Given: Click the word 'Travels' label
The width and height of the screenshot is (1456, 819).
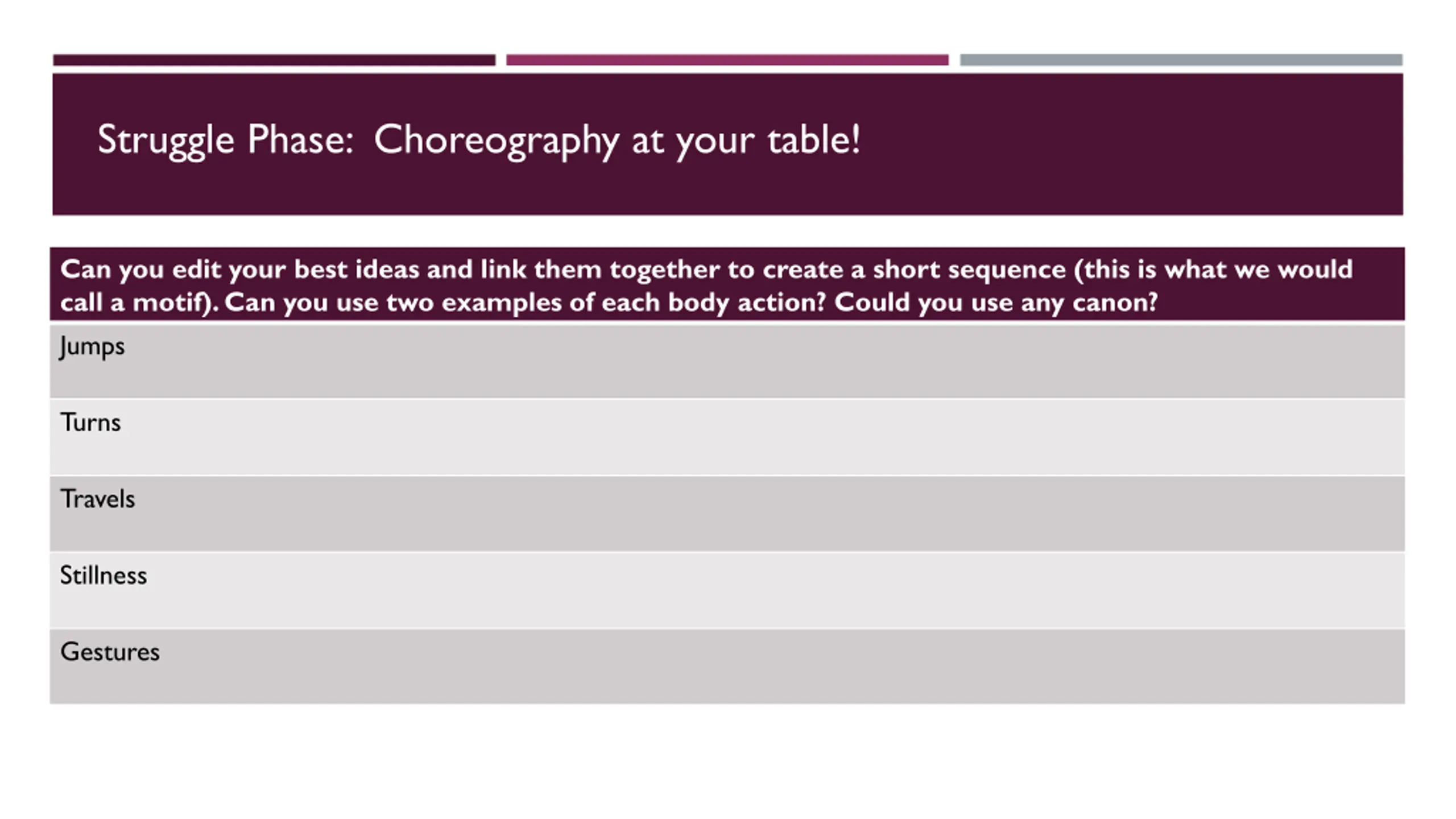Looking at the screenshot, I should [97, 499].
